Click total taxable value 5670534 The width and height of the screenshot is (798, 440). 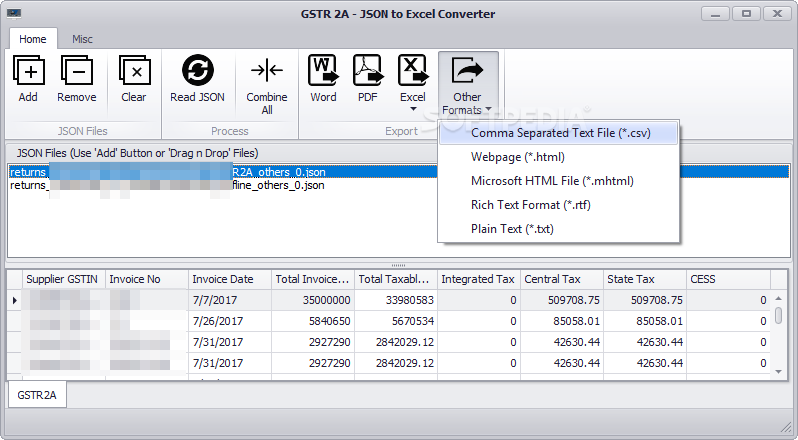coord(396,321)
